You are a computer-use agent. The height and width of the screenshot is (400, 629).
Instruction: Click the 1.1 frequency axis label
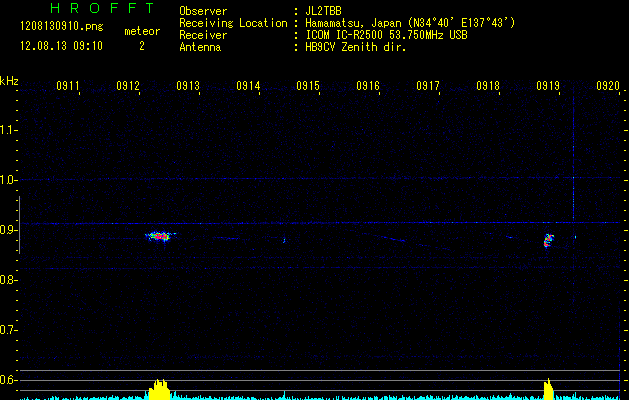click(9, 129)
